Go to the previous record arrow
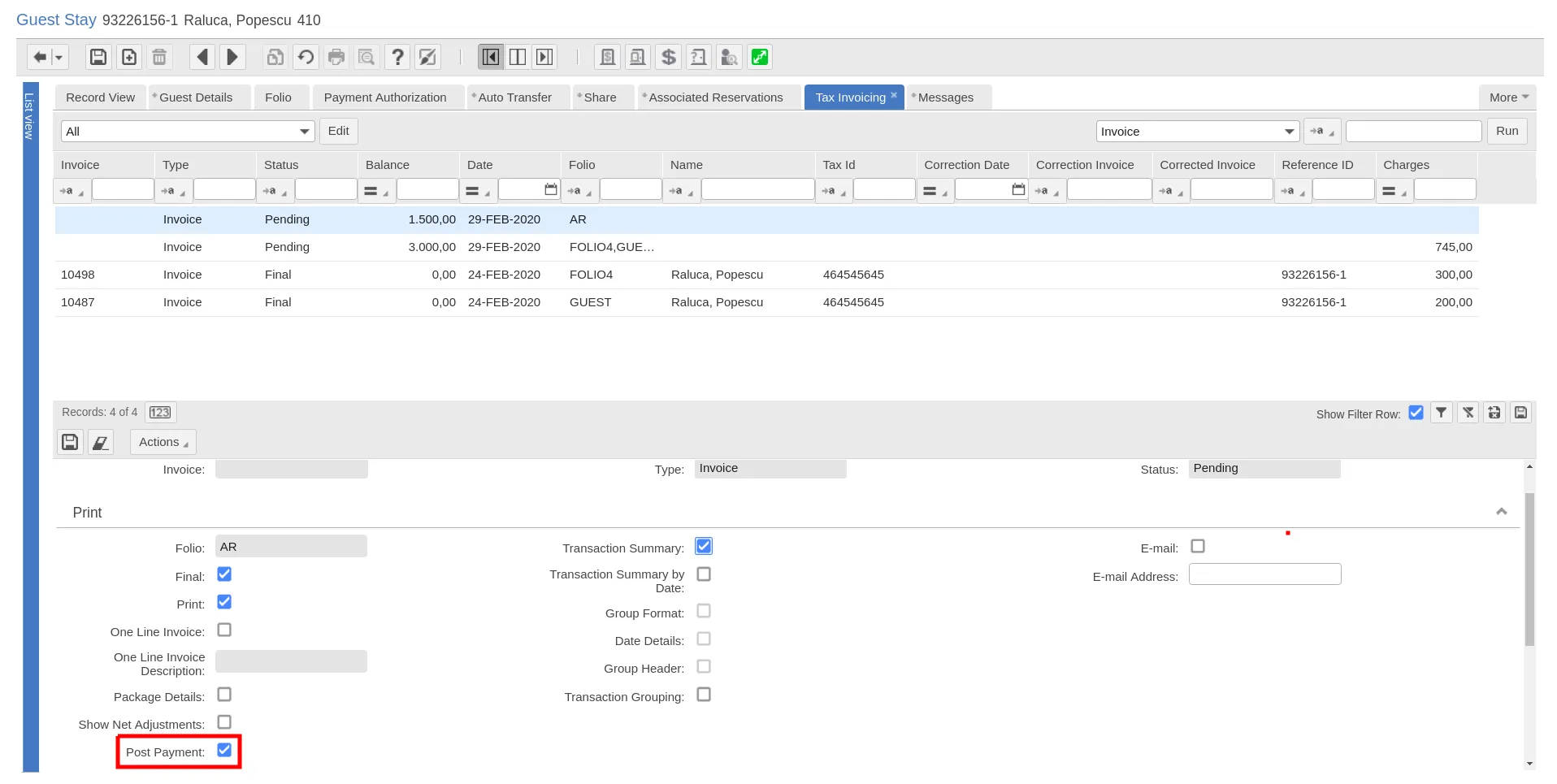The width and height of the screenshot is (1557, 784). pyautogui.click(x=202, y=57)
